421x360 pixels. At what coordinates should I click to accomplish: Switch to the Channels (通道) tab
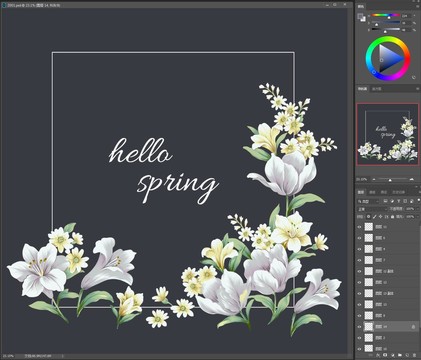click(x=372, y=192)
